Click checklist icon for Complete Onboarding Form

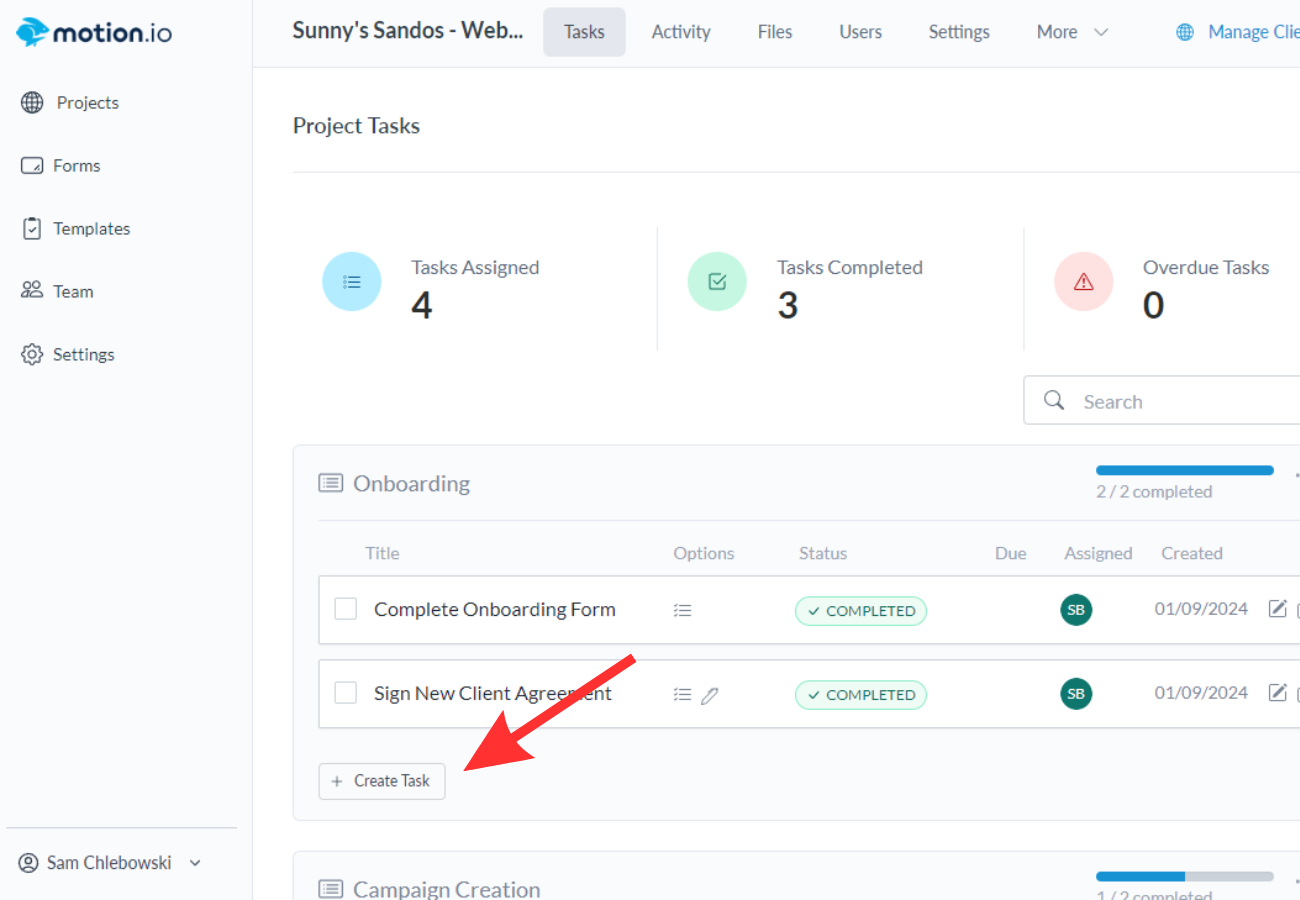(x=683, y=610)
